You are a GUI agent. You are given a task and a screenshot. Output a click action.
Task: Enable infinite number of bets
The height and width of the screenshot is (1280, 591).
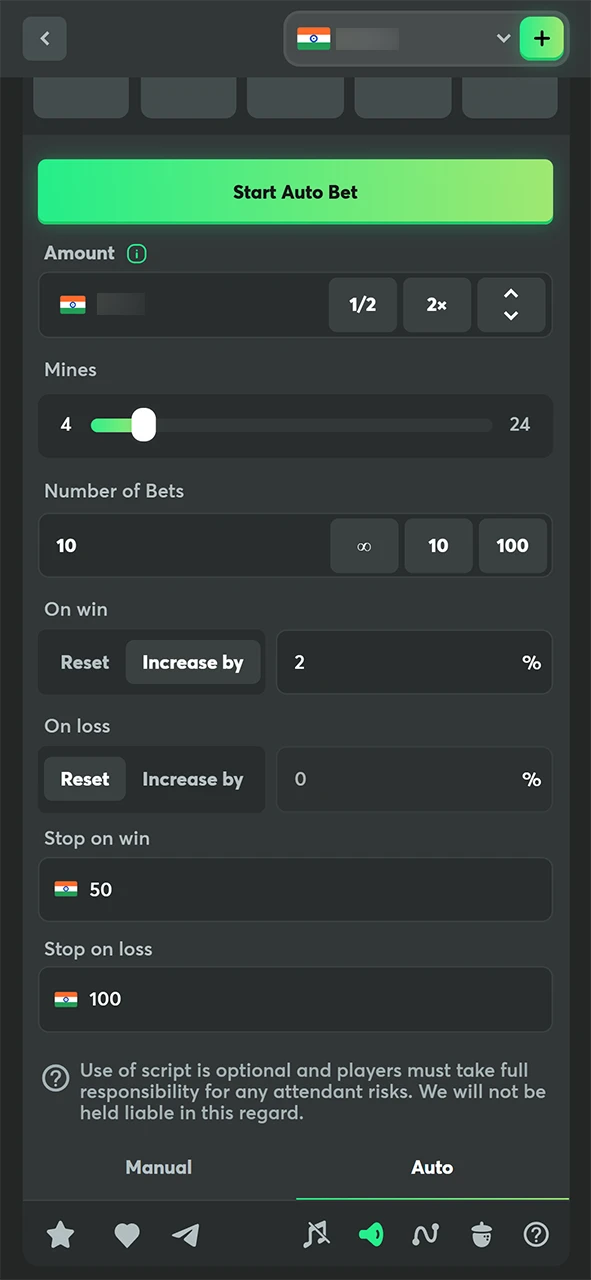point(363,545)
